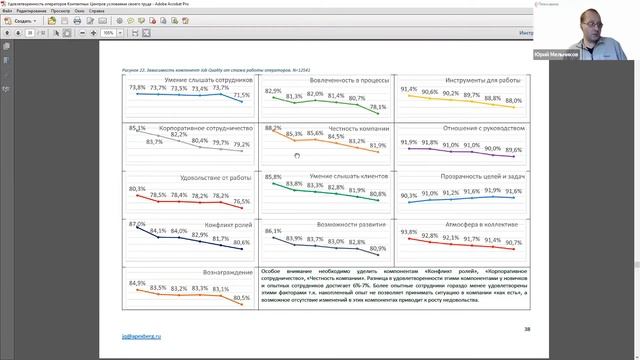Screen dimensions: 640x360
Task: Click the toolbar icon right of the red stamp icon
Action: (x=163, y=21)
